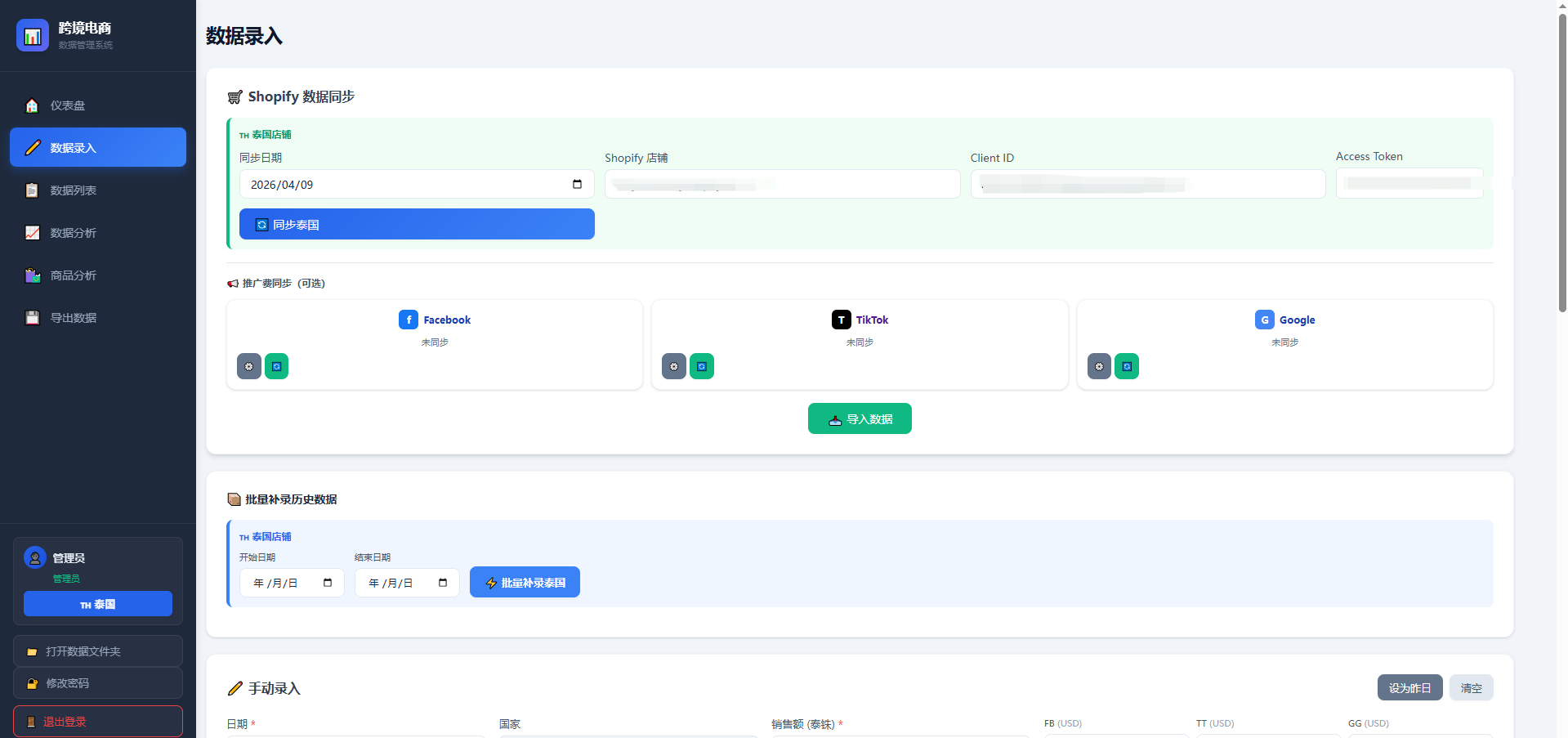Viewport: 1568px width, 738px height.
Task: Click the 清空 button
Action: coord(1471,687)
